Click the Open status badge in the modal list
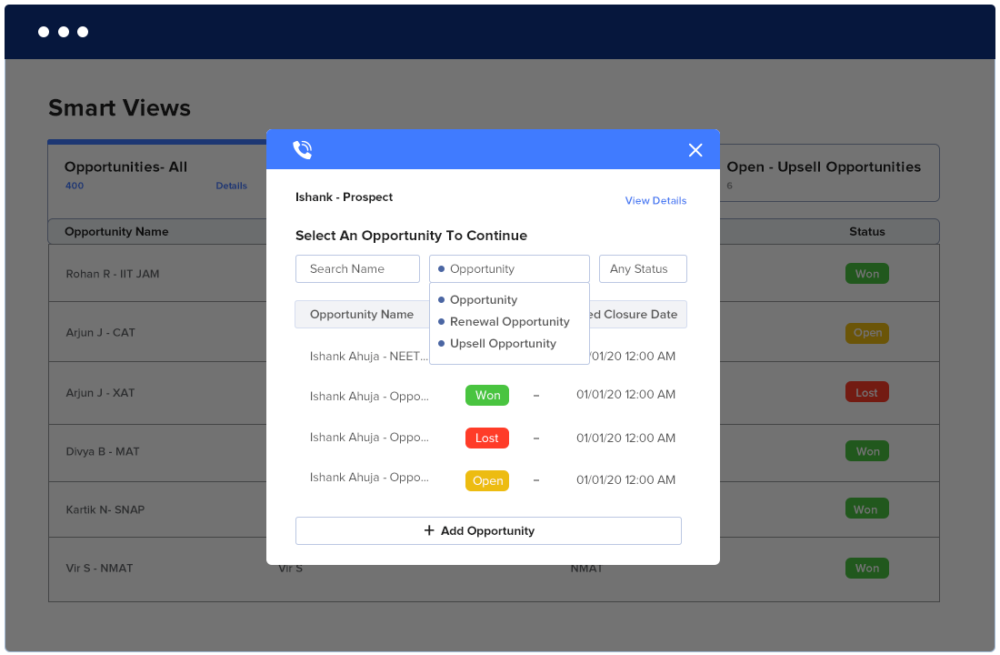The height and width of the screenshot is (655, 1000). [x=487, y=481]
